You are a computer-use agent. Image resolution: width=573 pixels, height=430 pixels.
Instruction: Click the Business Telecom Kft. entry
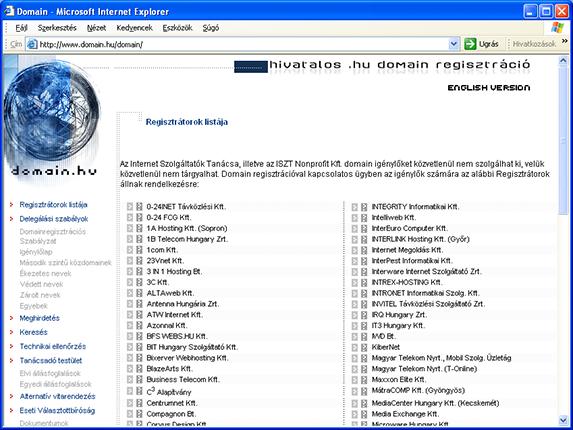183,380
